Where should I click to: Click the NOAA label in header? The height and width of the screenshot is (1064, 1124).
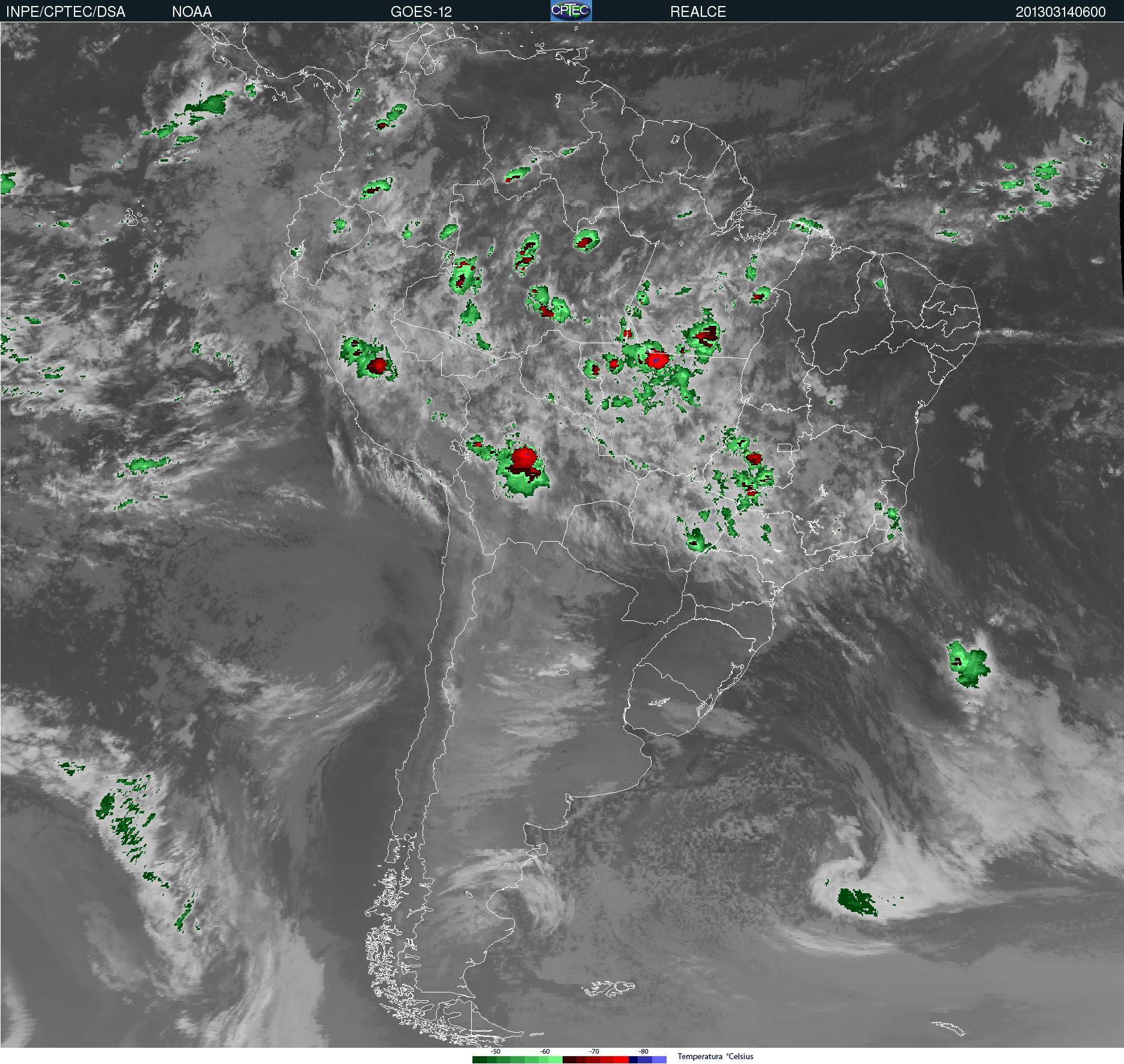[192, 12]
